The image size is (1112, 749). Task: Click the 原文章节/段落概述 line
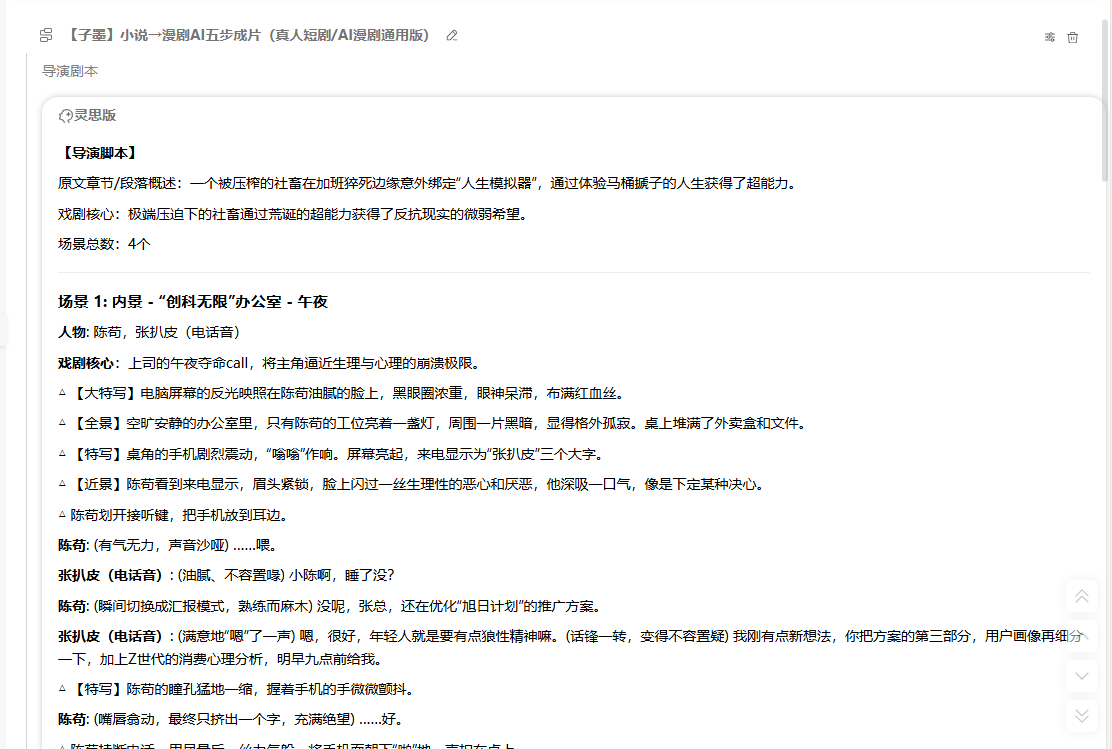pyautogui.click(x=429, y=184)
